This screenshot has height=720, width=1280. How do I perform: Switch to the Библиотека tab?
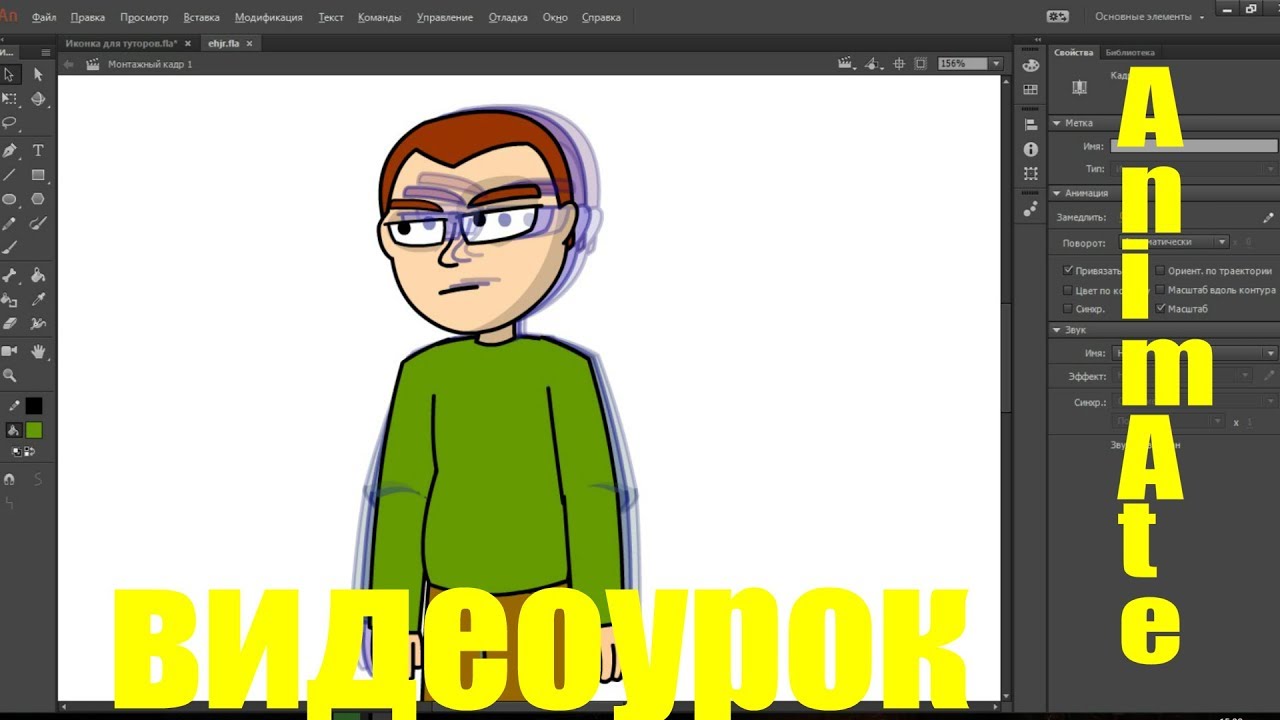click(1129, 52)
